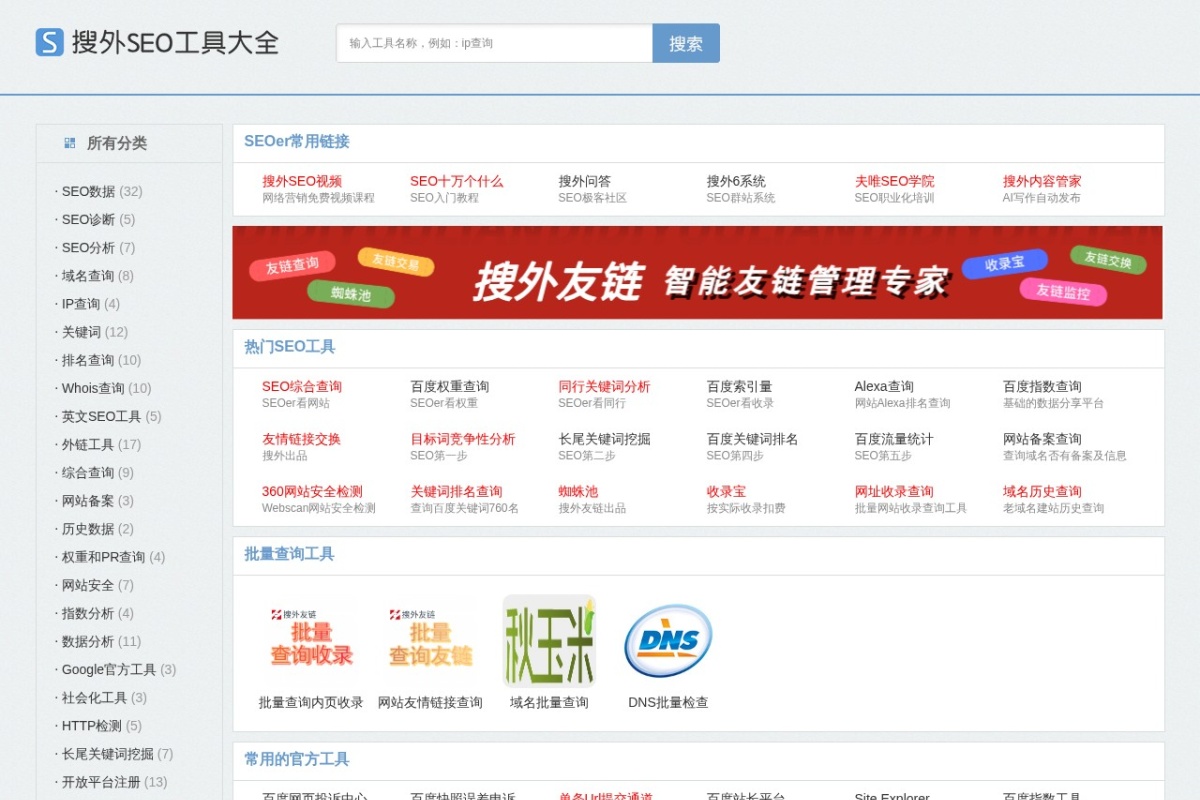Open the 百度索引量 tool link
The width and height of the screenshot is (1200, 800).
coord(739,386)
